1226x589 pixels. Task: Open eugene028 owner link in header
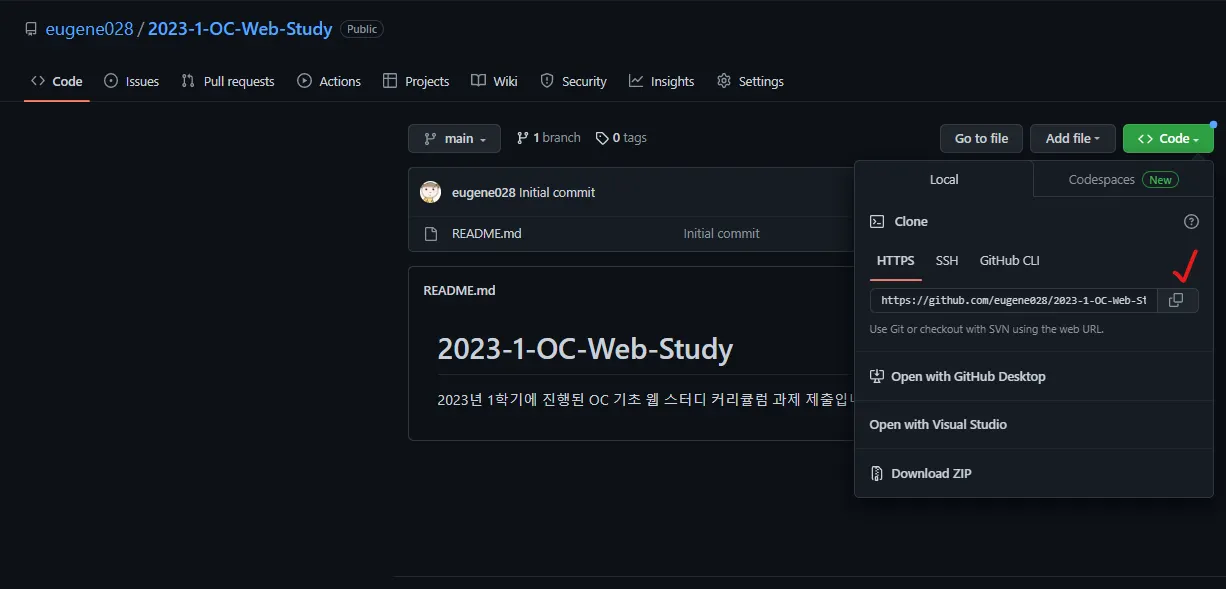pos(89,29)
